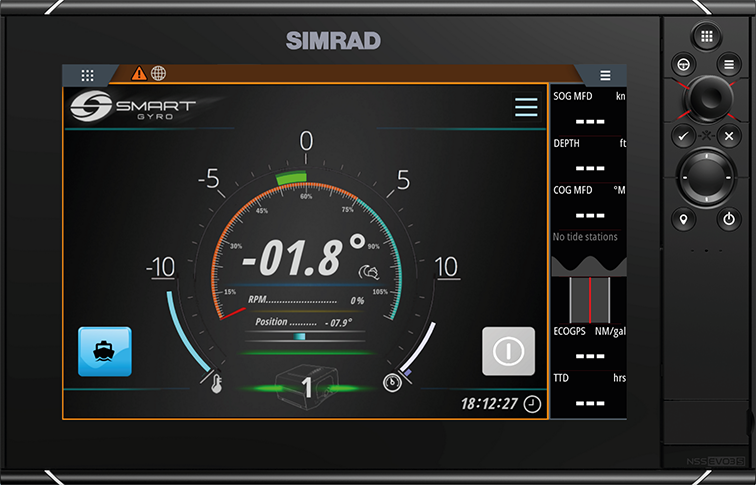
Task: Push the hardware checkmark Enter key
Action: coord(683,136)
